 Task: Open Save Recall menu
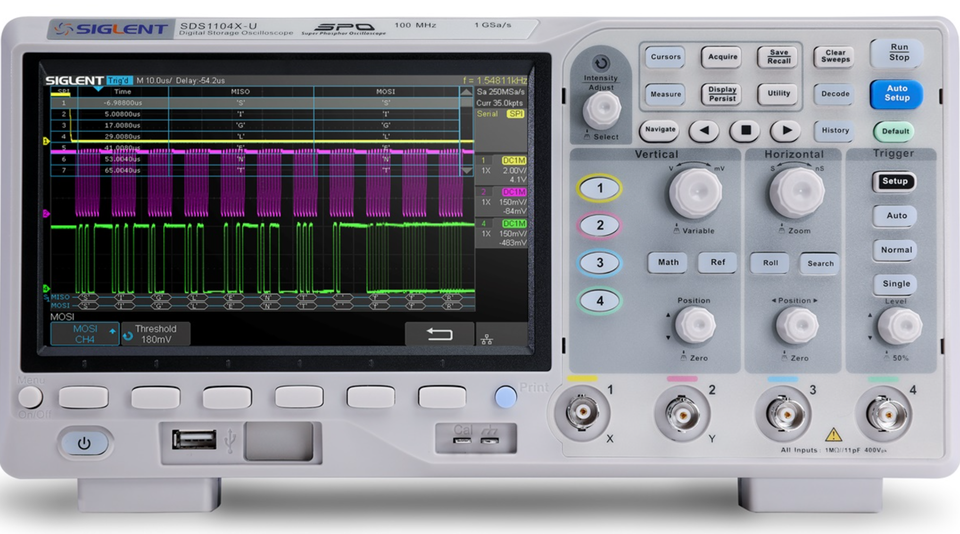click(778, 57)
